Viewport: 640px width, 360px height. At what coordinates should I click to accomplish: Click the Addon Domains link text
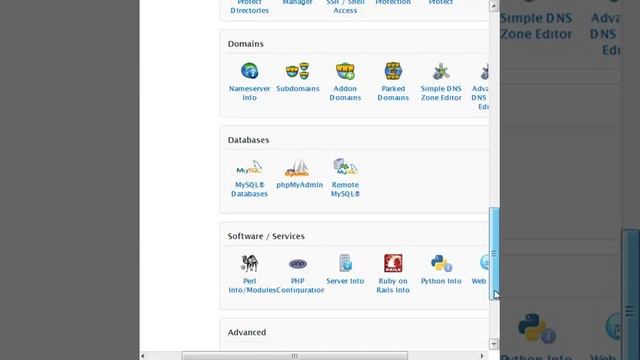pos(345,93)
